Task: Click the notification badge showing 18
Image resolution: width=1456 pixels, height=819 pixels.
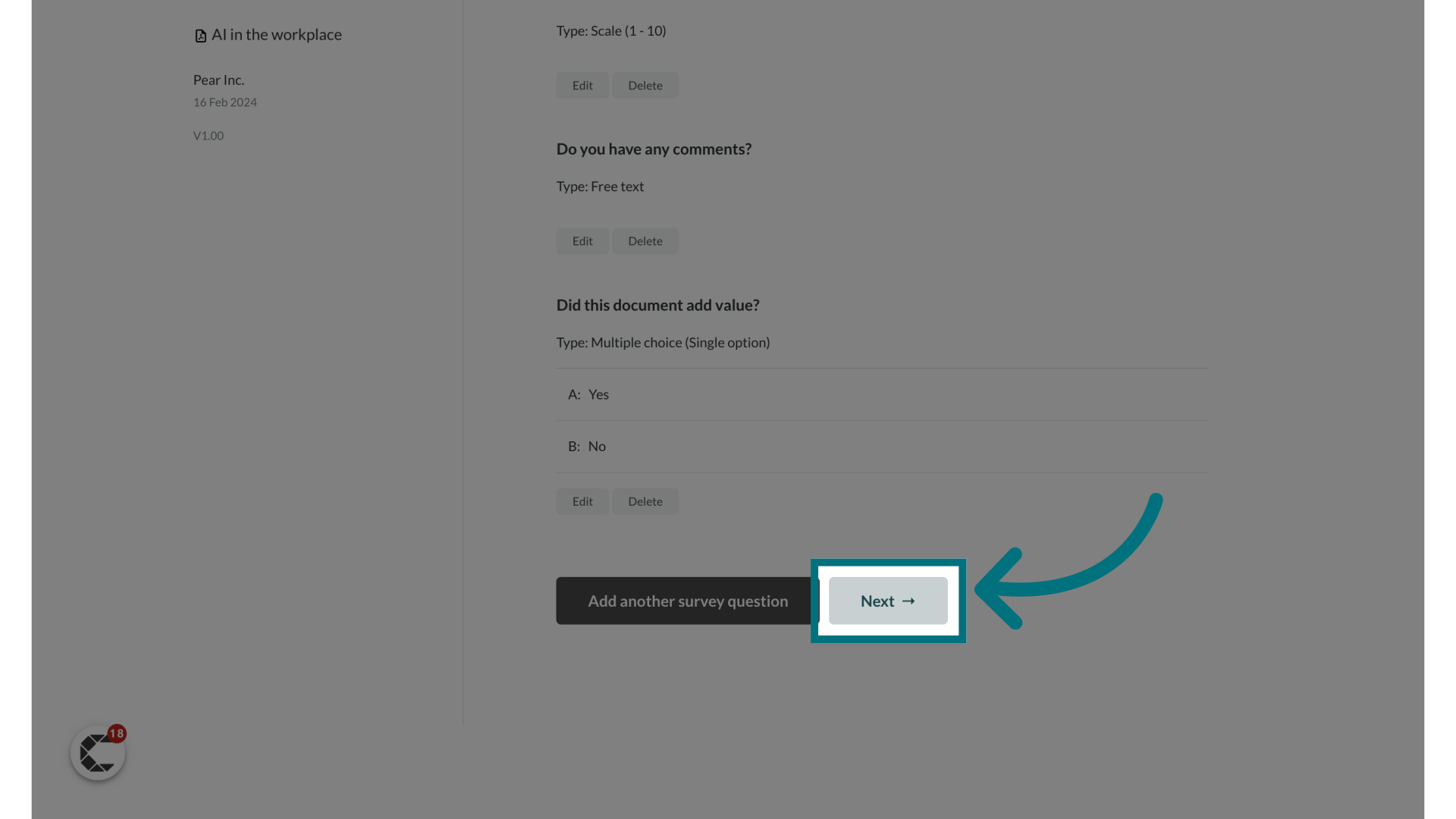Action: coord(116,733)
